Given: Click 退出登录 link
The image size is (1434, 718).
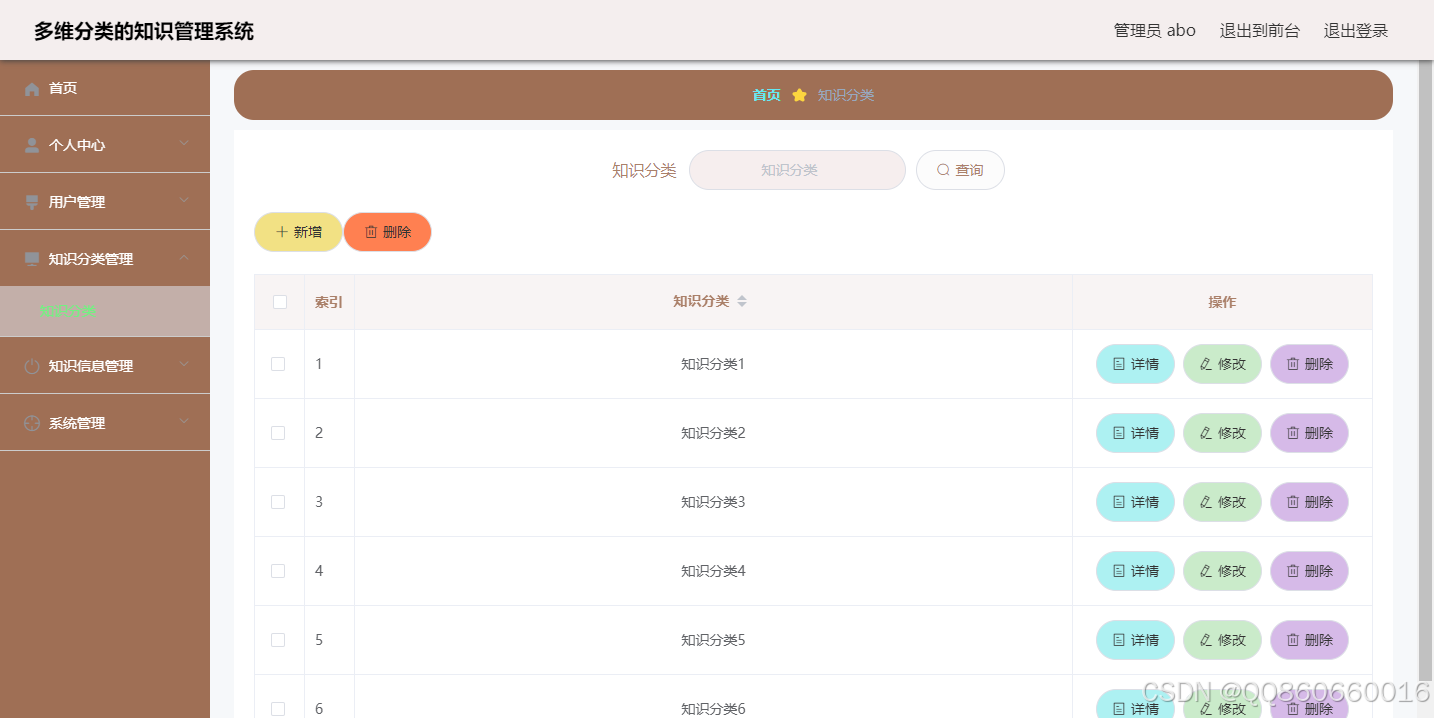Looking at the screenshot, I should coord(1356,31).
